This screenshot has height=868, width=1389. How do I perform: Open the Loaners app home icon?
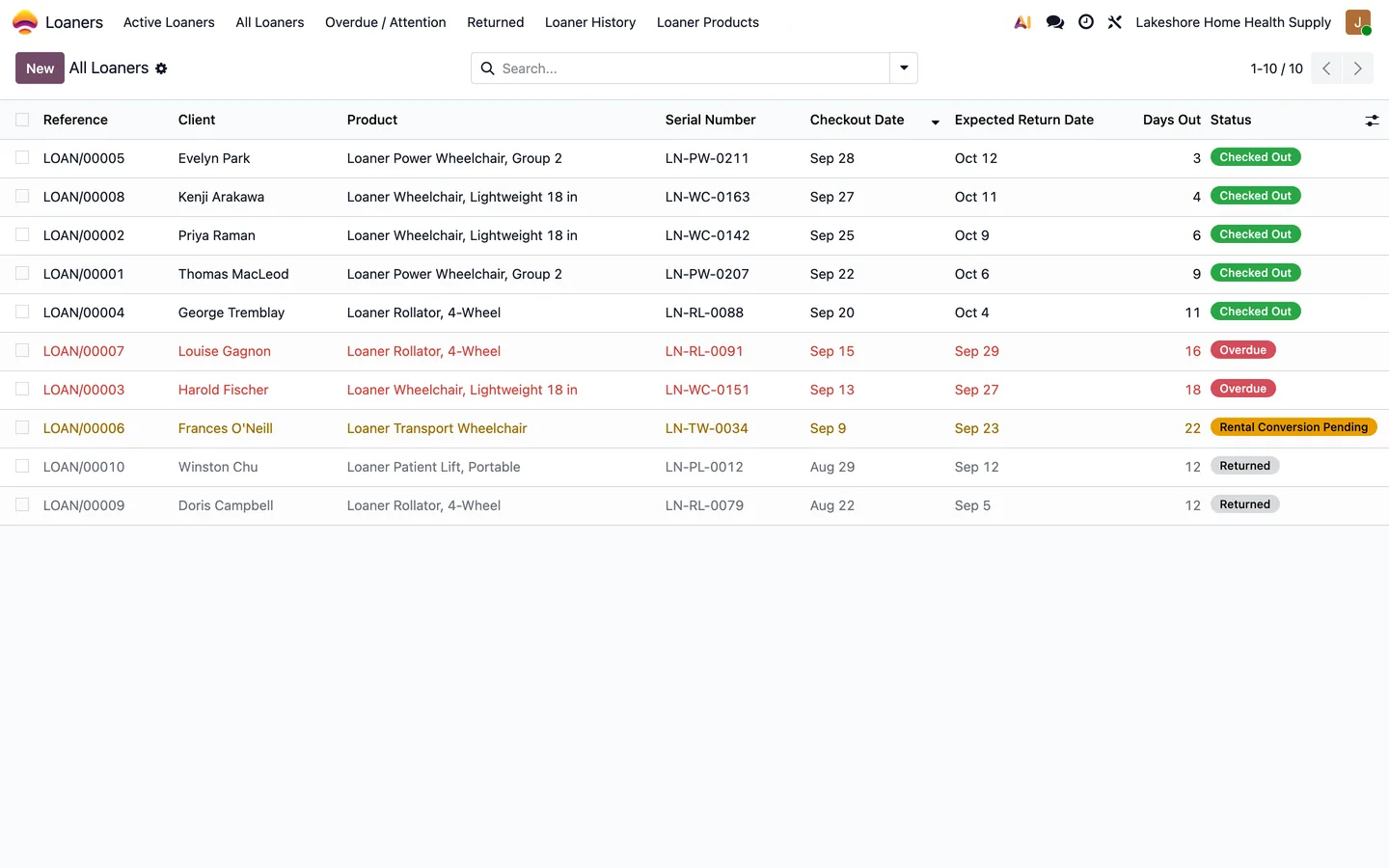pos(25,22)
